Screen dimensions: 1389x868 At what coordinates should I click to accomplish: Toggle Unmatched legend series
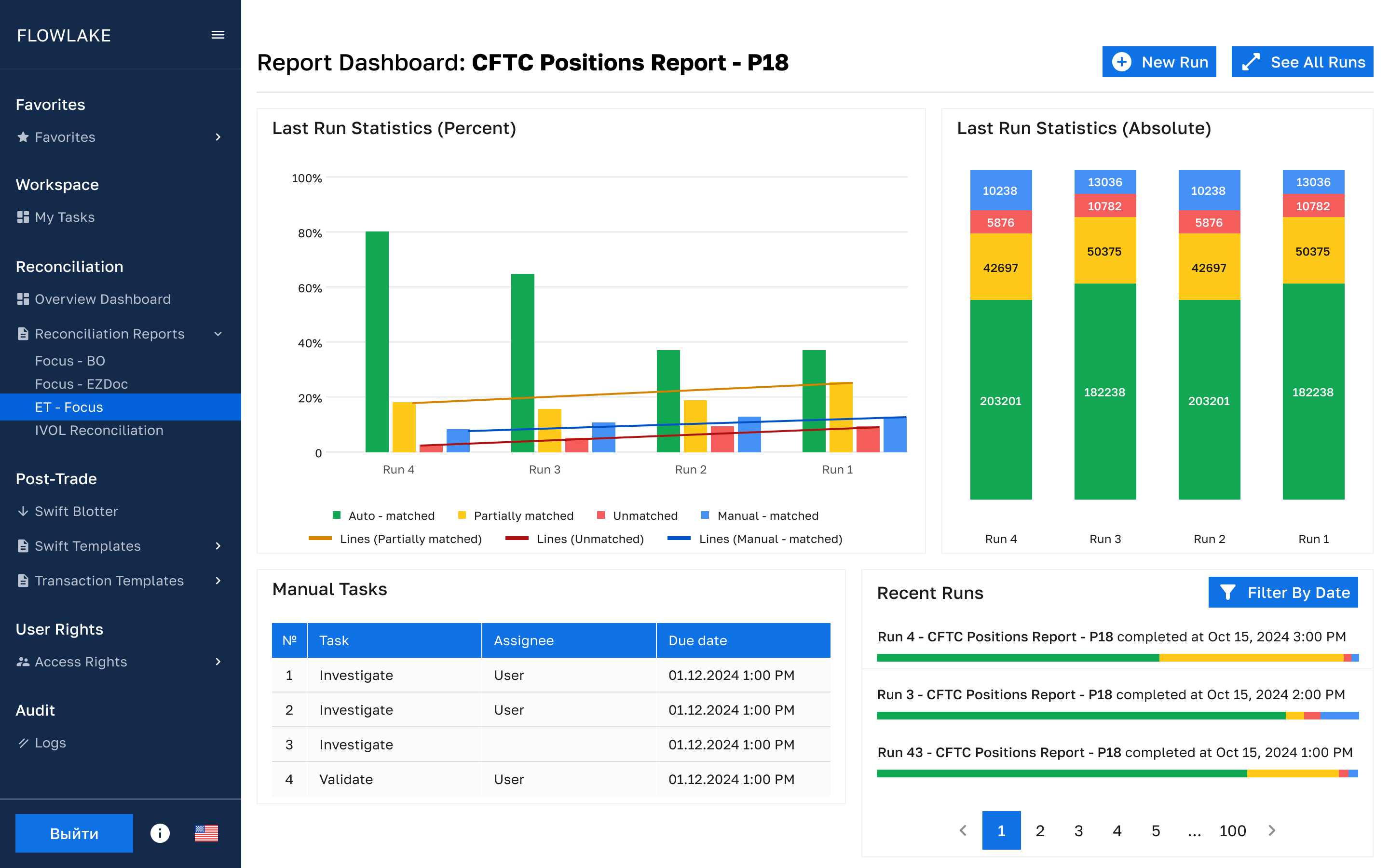(637, 515)
